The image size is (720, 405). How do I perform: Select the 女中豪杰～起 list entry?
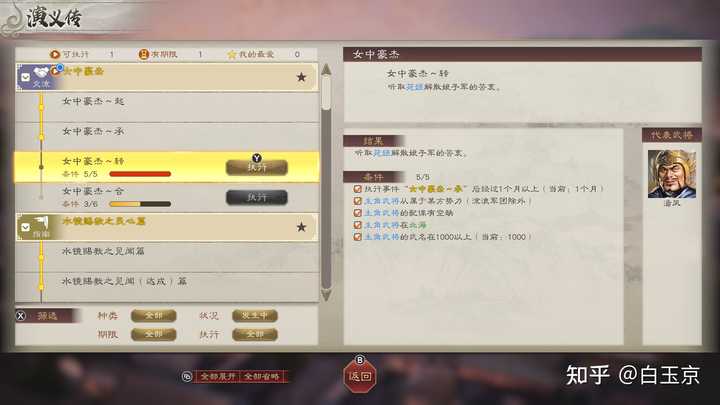point(167,107)
